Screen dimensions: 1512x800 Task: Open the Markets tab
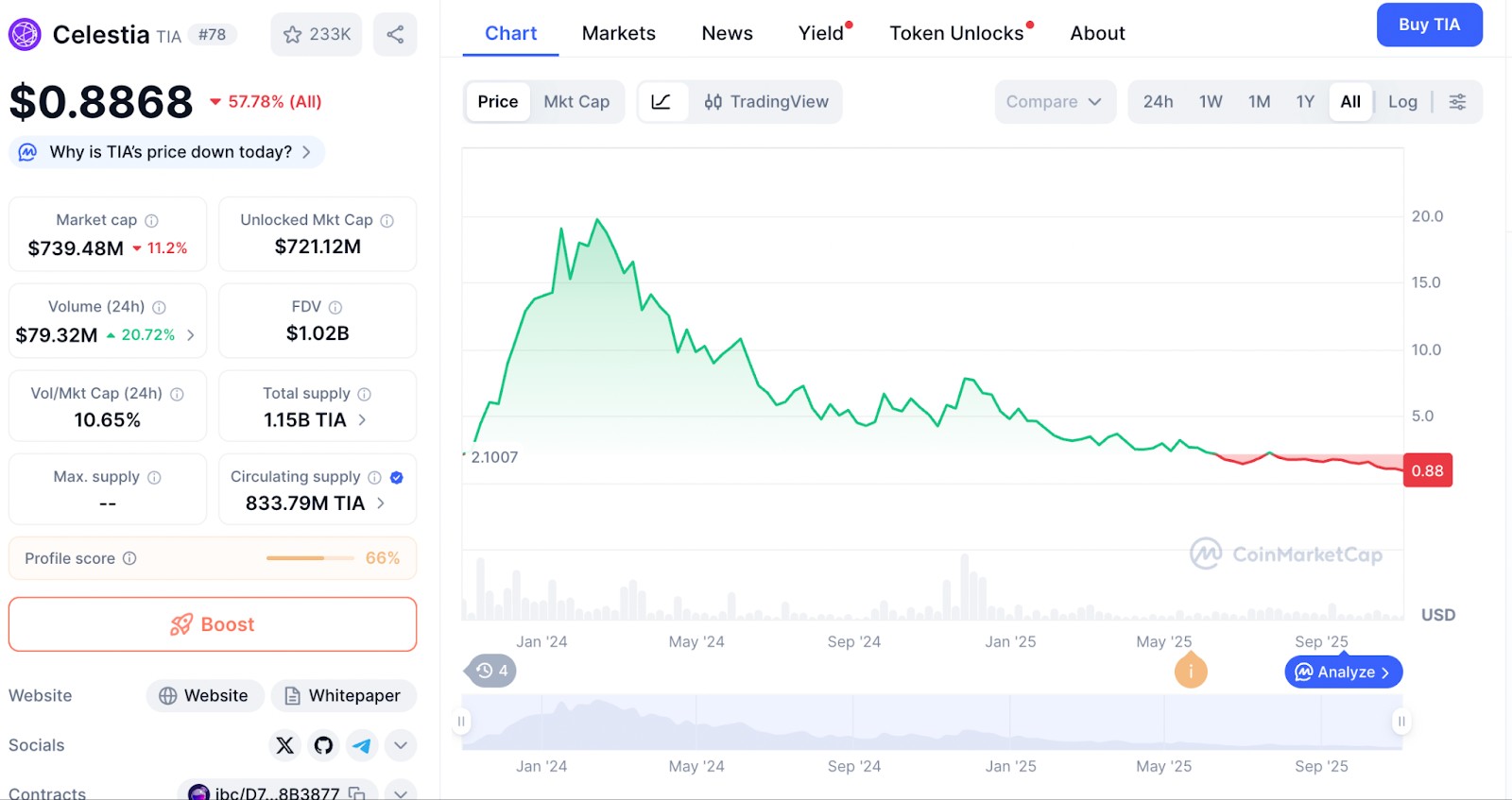(x=619, y=33)
